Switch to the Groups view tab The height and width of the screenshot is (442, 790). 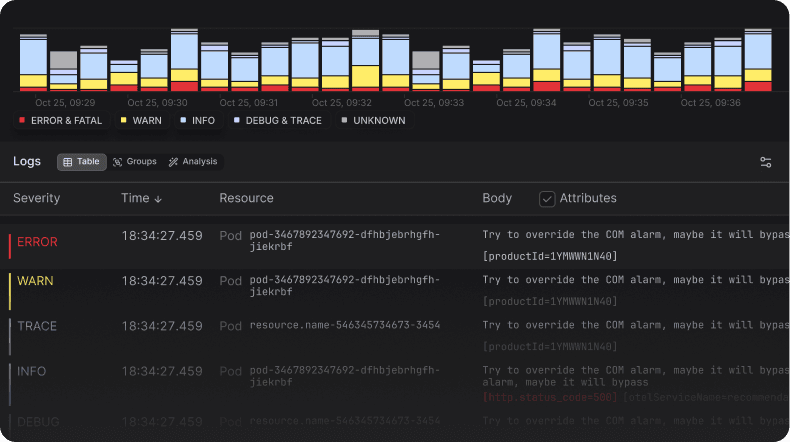(x=135, y=162)
